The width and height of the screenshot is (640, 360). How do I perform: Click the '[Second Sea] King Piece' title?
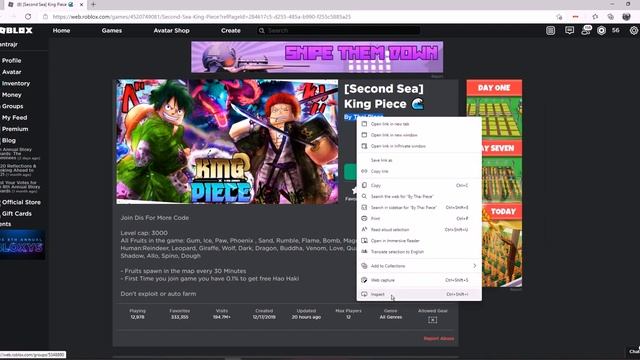pyautogui.click(x=384, y=96)
